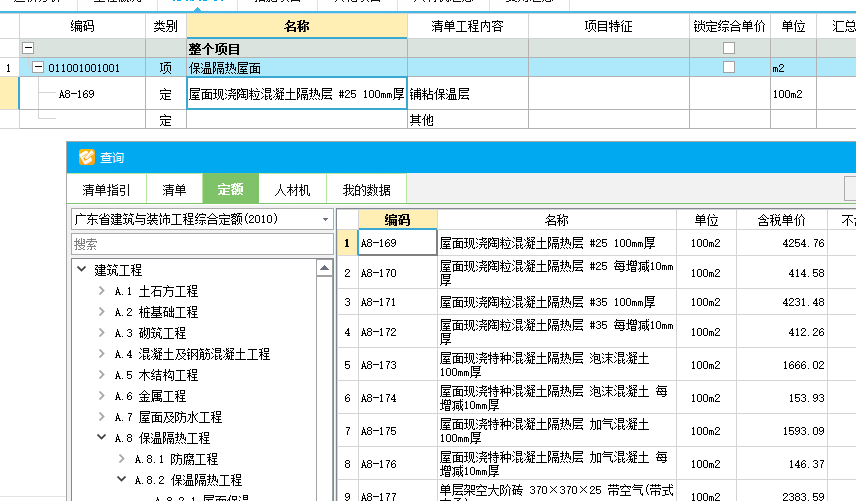Viewport: 856px width, 501px height.
Task: Switch to 清单指引 tab
Action: click(106, 189)
